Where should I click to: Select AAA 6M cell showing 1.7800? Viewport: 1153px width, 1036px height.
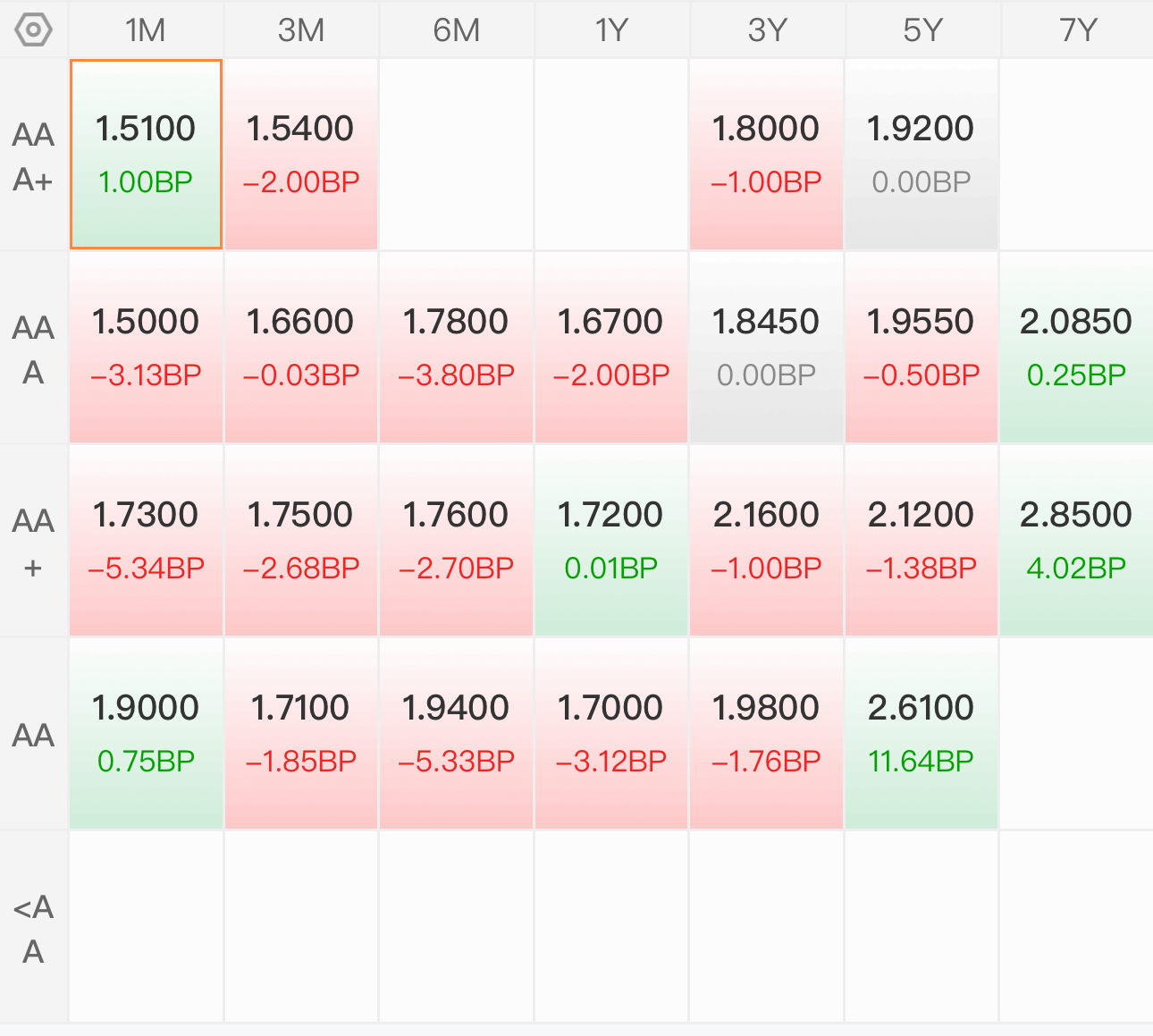click(457, 348)
